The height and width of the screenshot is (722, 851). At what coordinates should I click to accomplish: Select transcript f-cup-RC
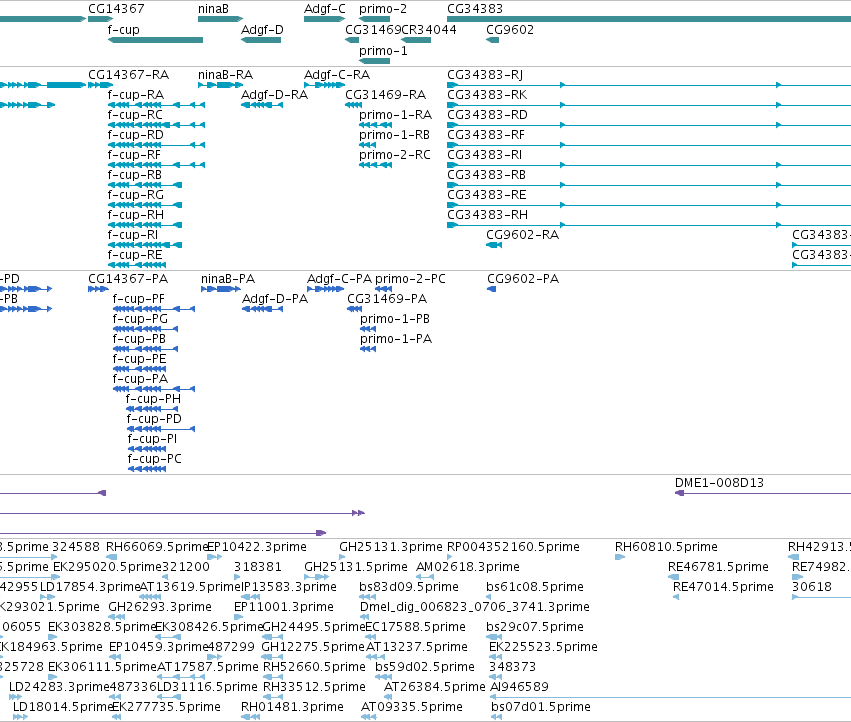(x=135, y=115)
